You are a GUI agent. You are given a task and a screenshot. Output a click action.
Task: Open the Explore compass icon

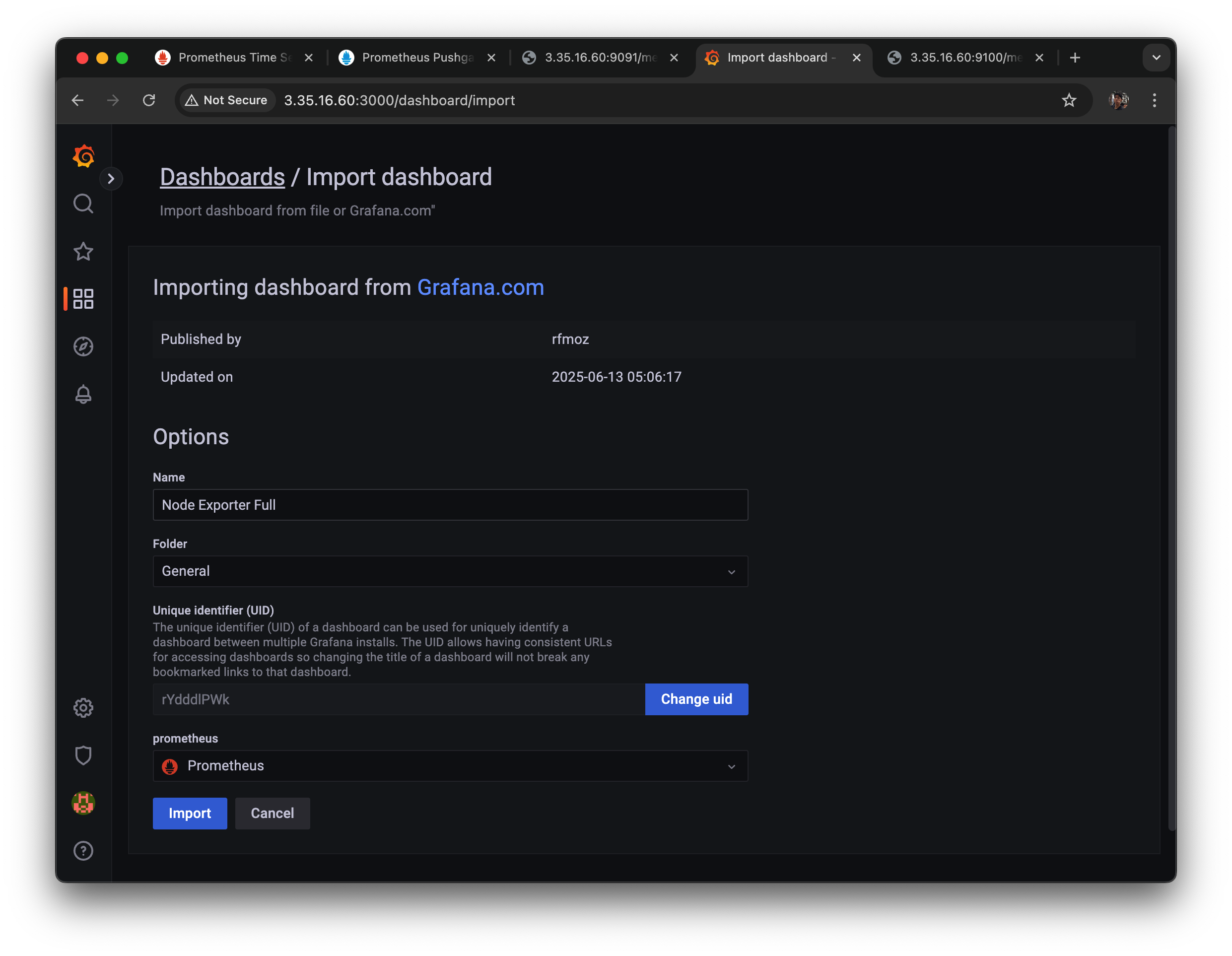(83, 346)
